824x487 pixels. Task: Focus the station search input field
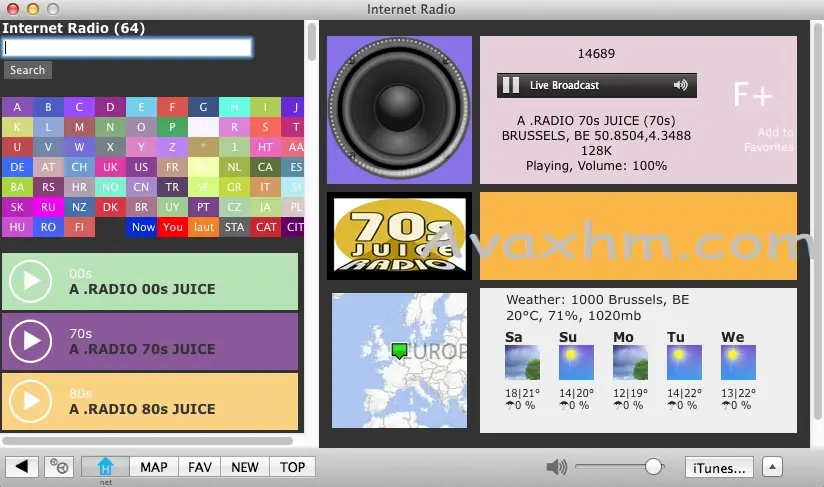click(128, 48)
